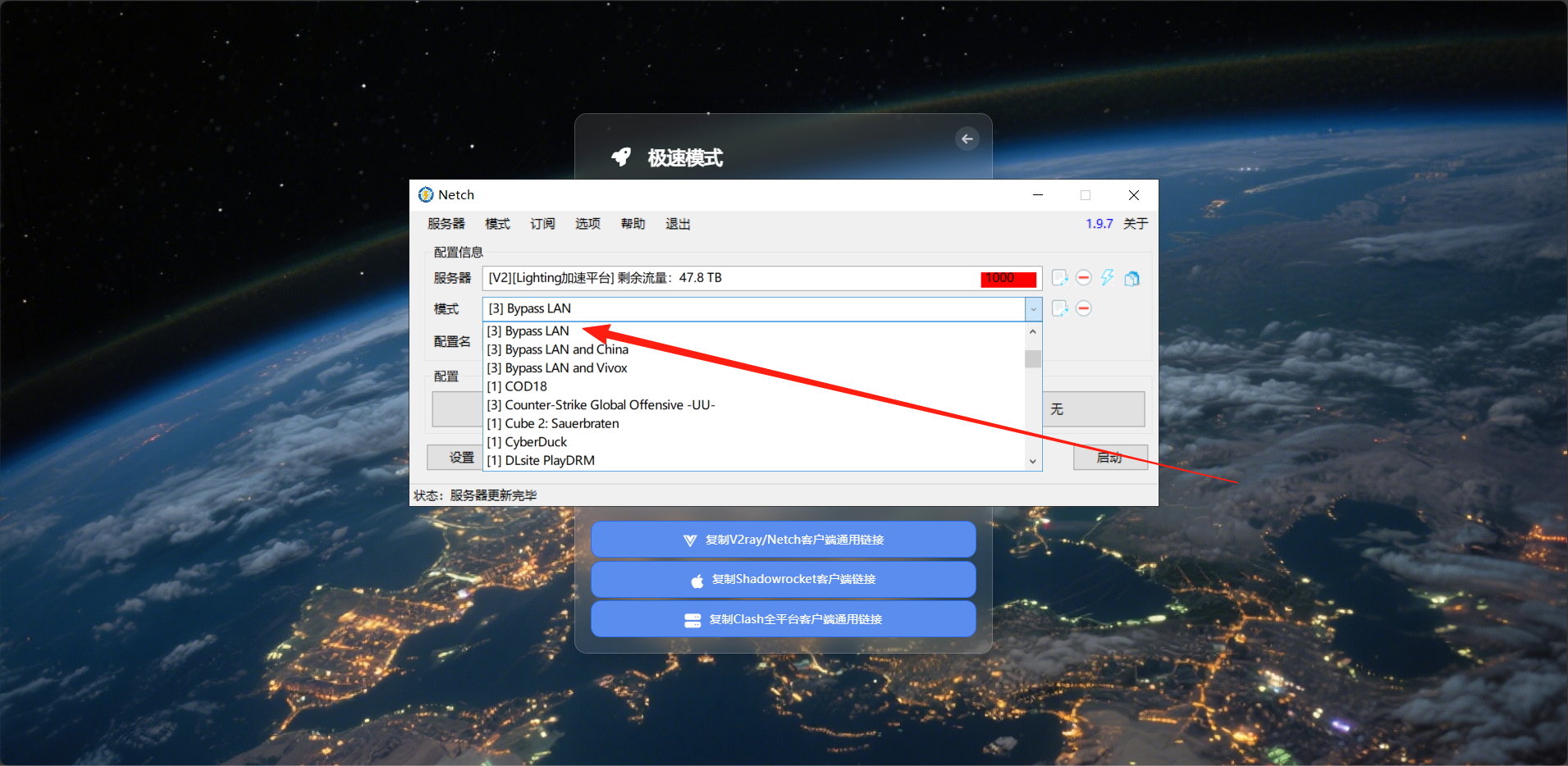Select "[1] DLsite PlayDRM" mode
The width and height of the screenshot is (1568, 766).
755,460
